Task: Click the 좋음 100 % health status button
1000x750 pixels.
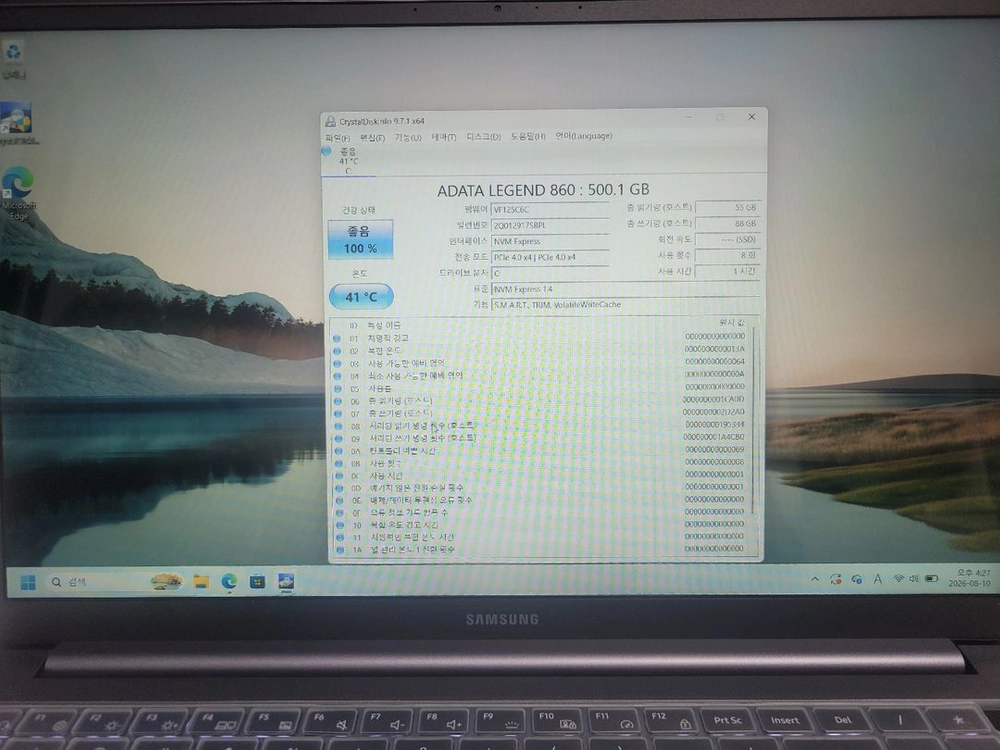Action: point(360,239)
